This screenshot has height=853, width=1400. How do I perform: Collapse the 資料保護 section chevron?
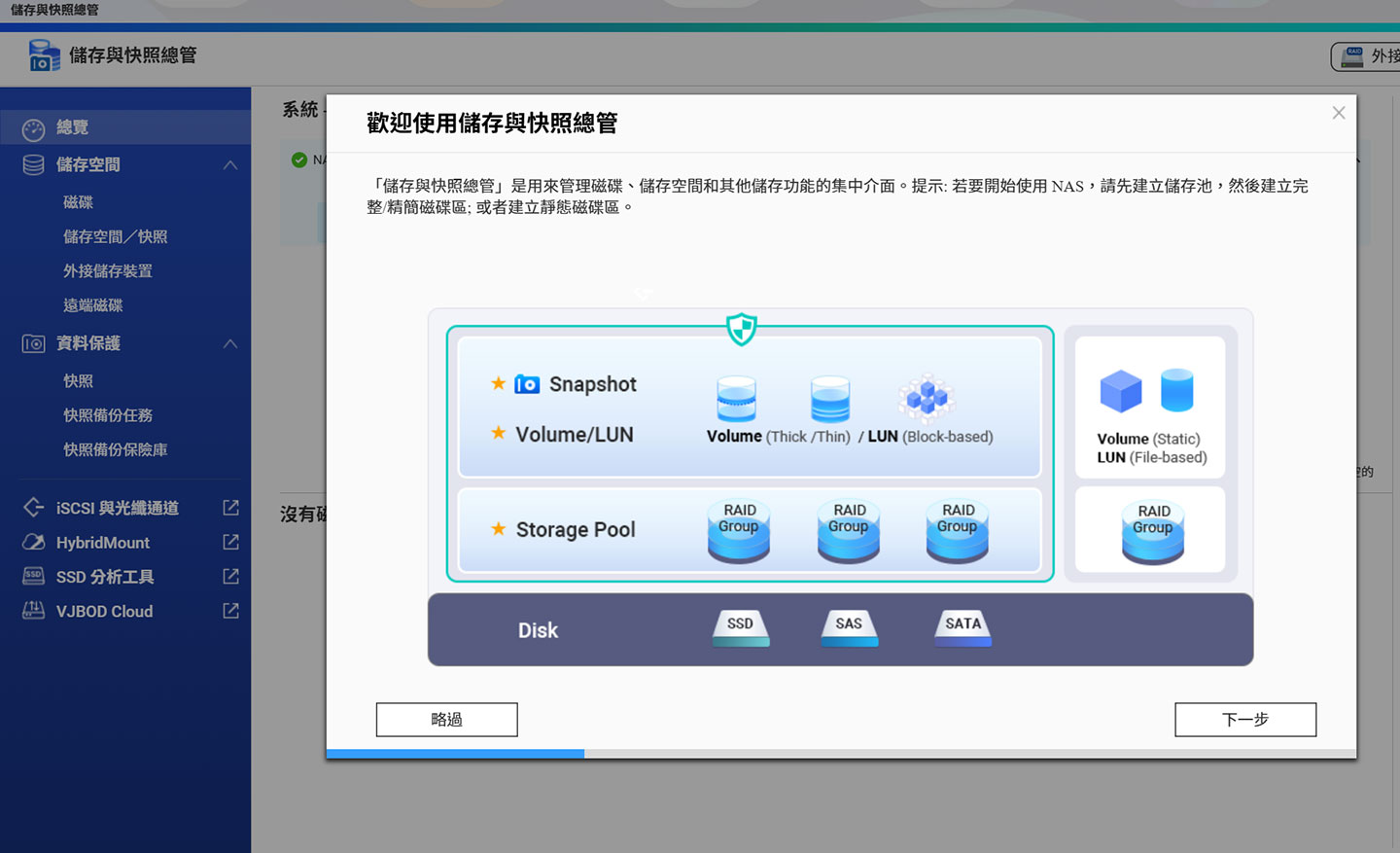(x=230, y=344)
